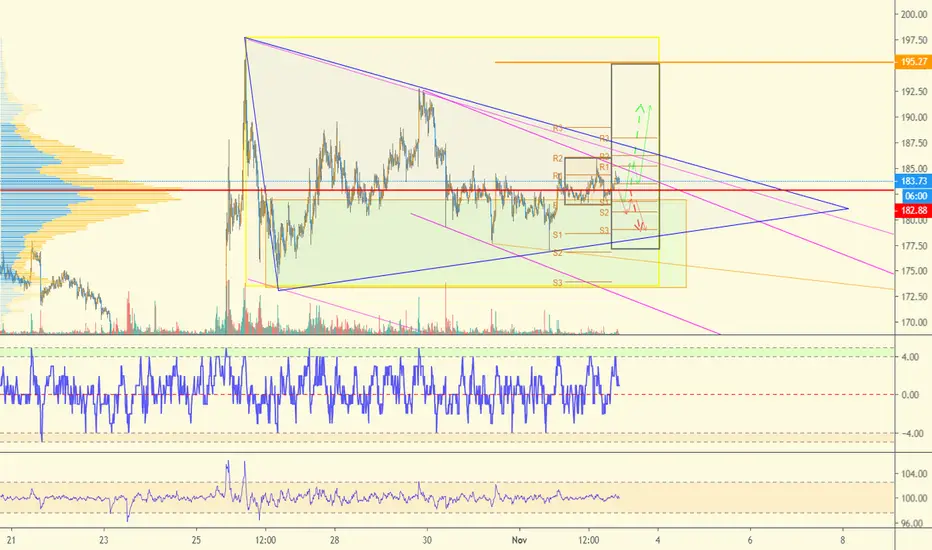
Task: Click the 185.00 price axis value
Action: pyautogui.click(x=914, y=169)
